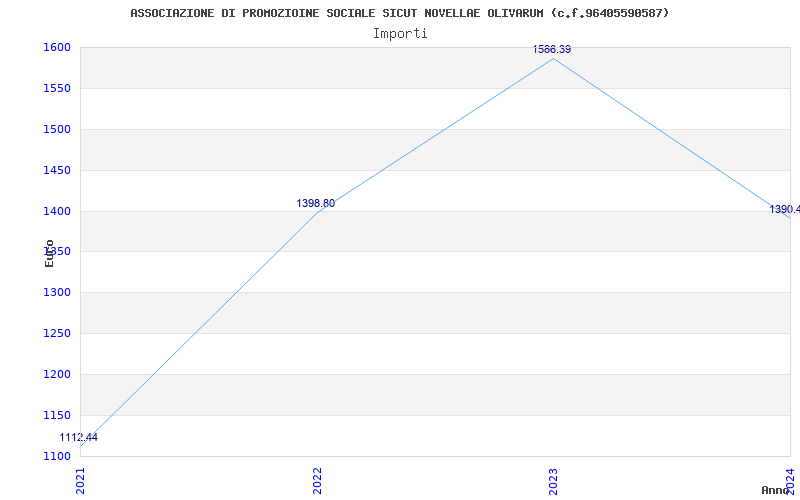Click the 1450 y-axis tick label

pos(57,170)
